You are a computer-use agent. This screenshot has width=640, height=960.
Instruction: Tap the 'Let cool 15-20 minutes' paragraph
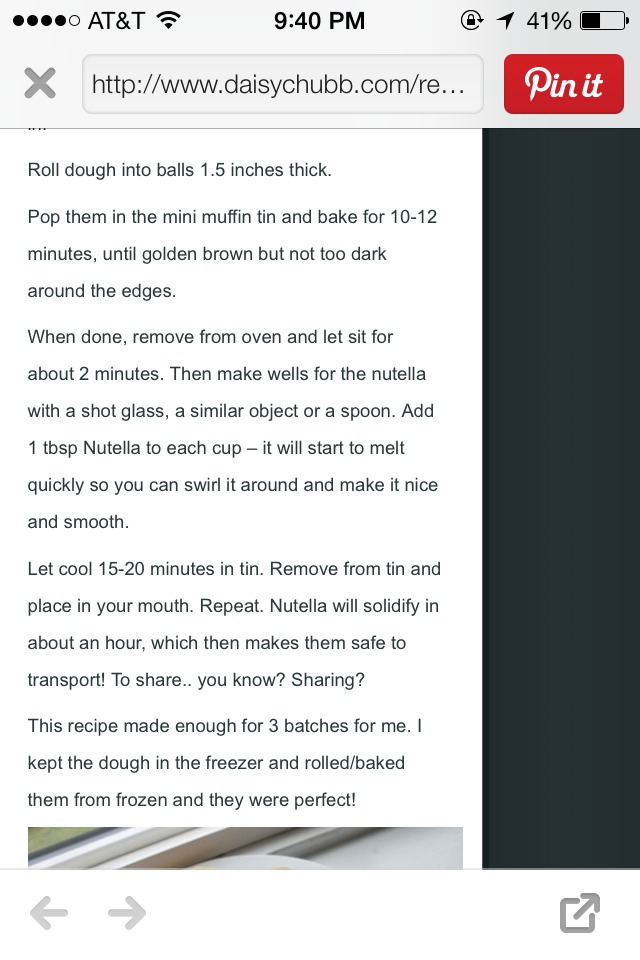pos(234,624)
